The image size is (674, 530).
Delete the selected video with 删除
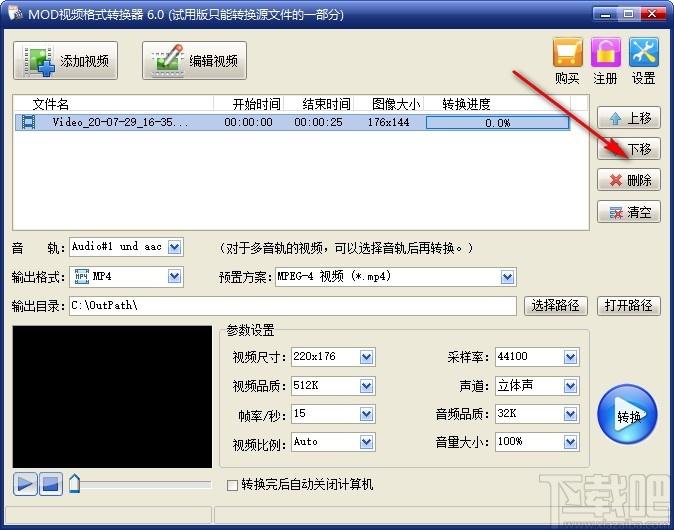point(629,180)
